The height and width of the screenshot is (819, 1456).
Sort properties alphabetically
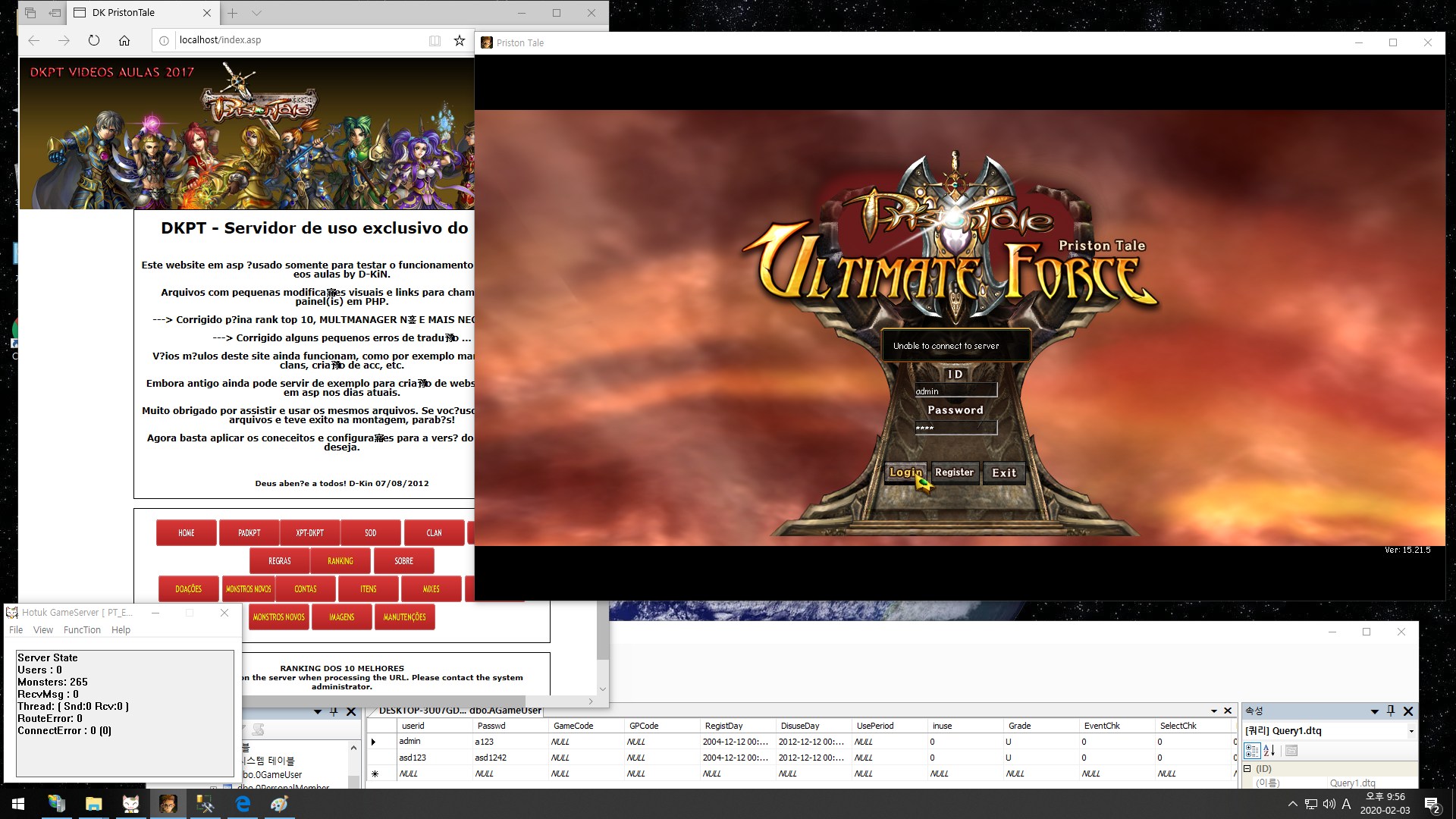pos(1269,751)
